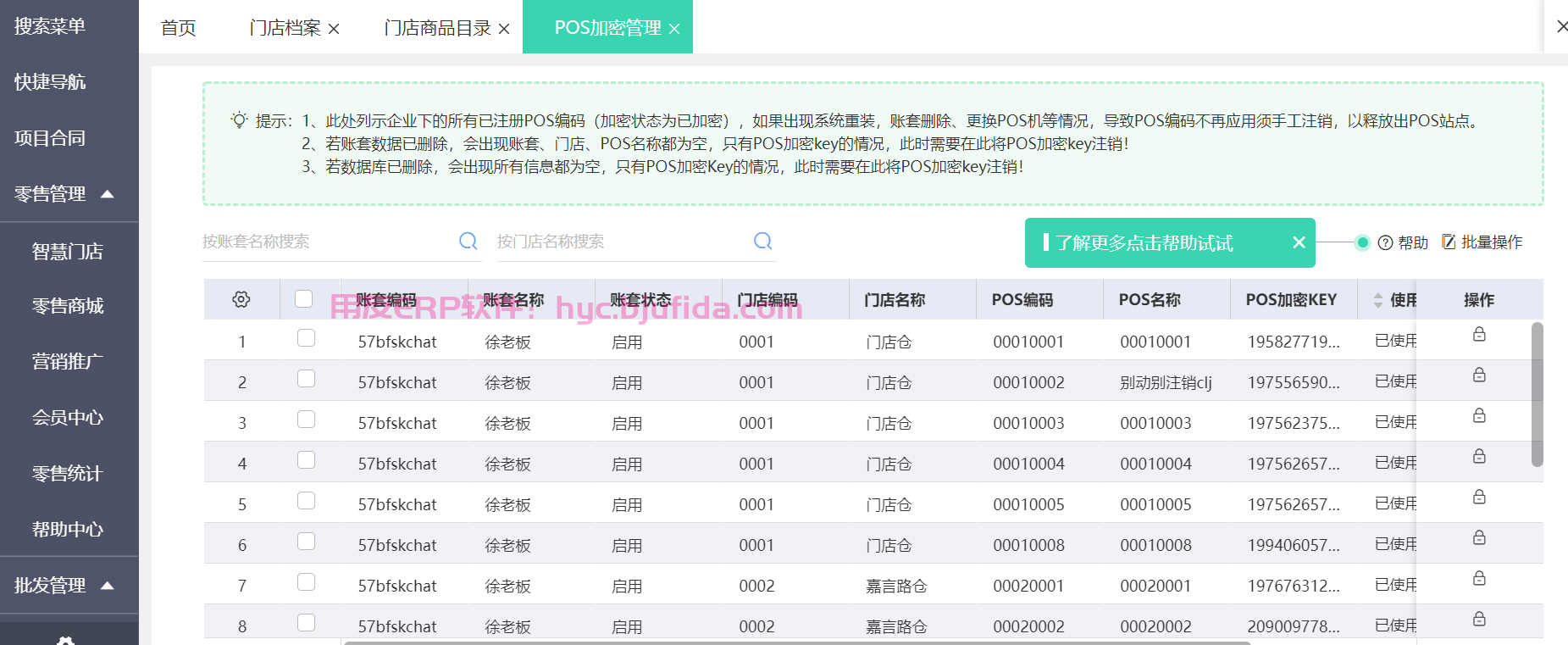
Task: Open 智慧门店 submenu item
Action: (x=68, y=252)
